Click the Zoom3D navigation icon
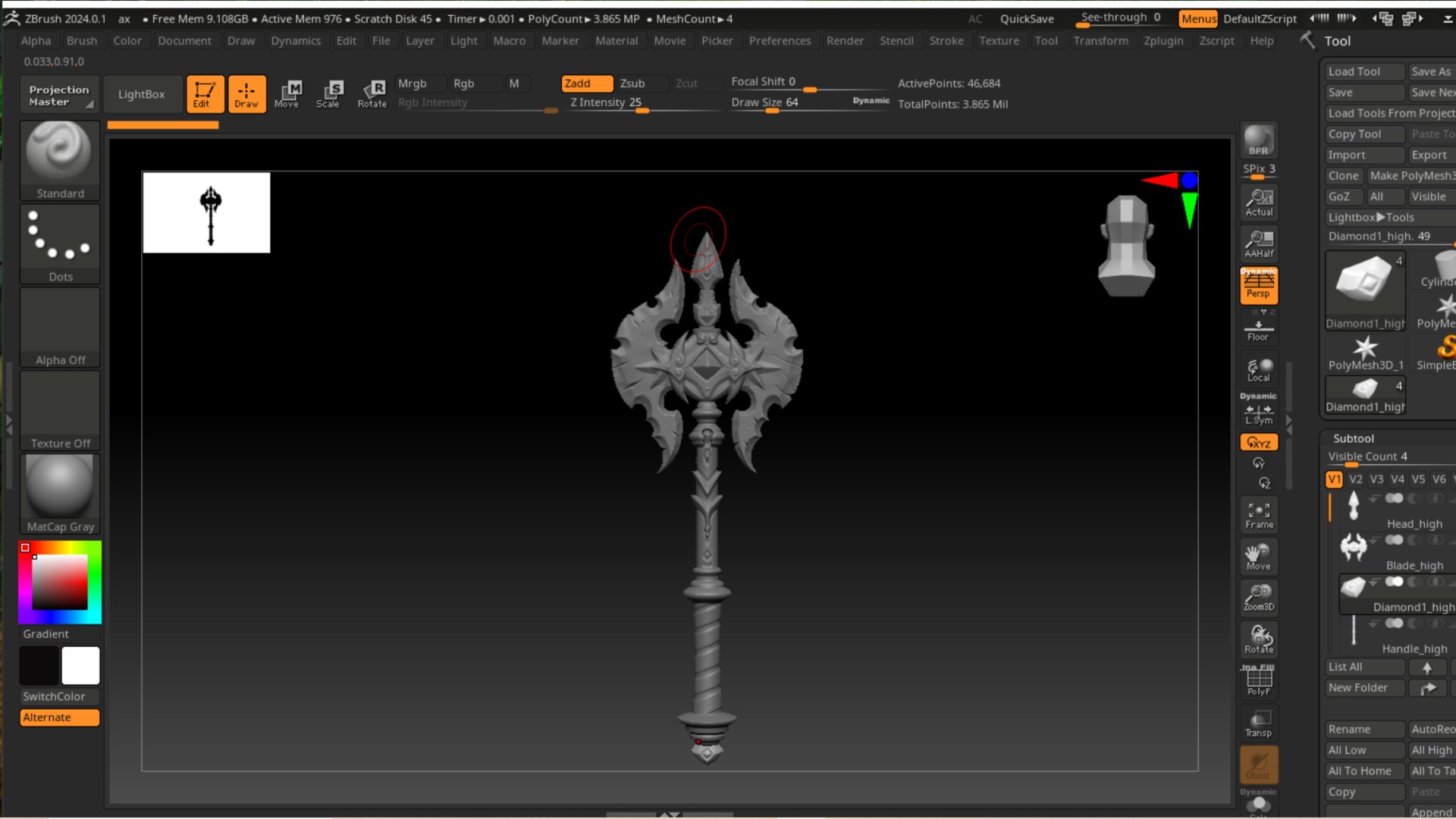 (1259, 598)
